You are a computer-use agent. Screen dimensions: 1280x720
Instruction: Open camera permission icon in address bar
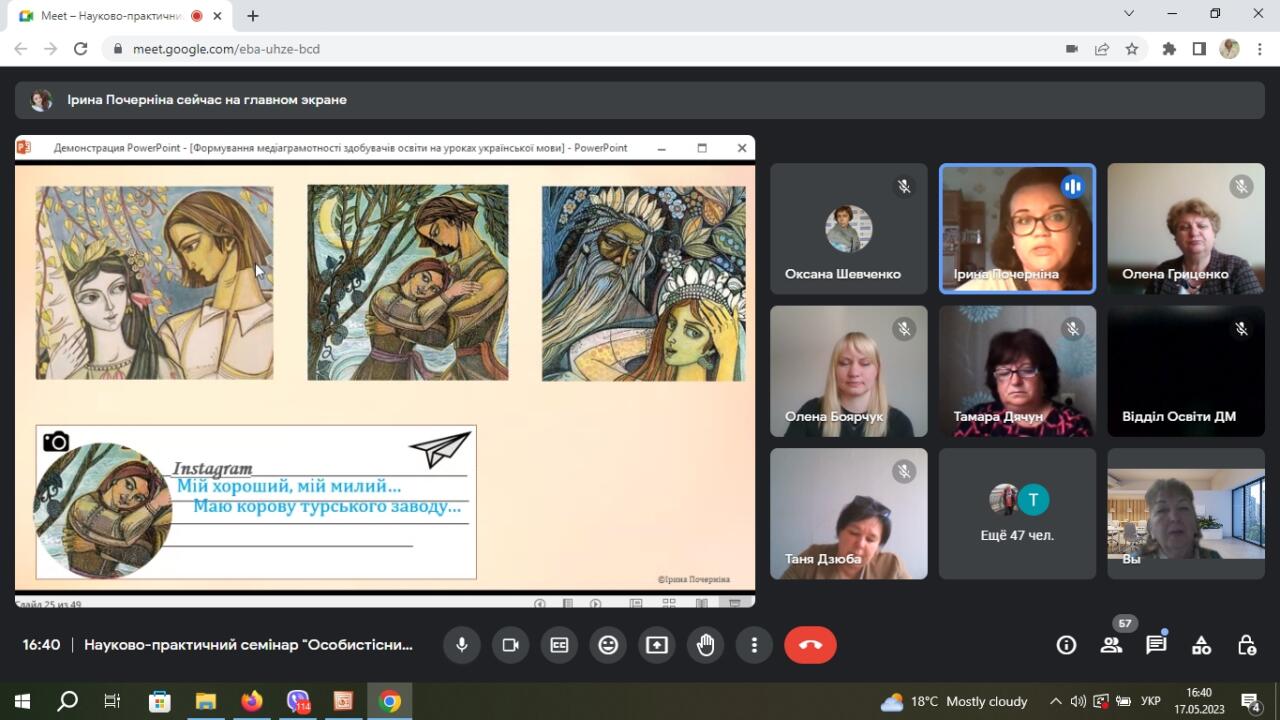pyautogui.click(x=1072, y=48)
